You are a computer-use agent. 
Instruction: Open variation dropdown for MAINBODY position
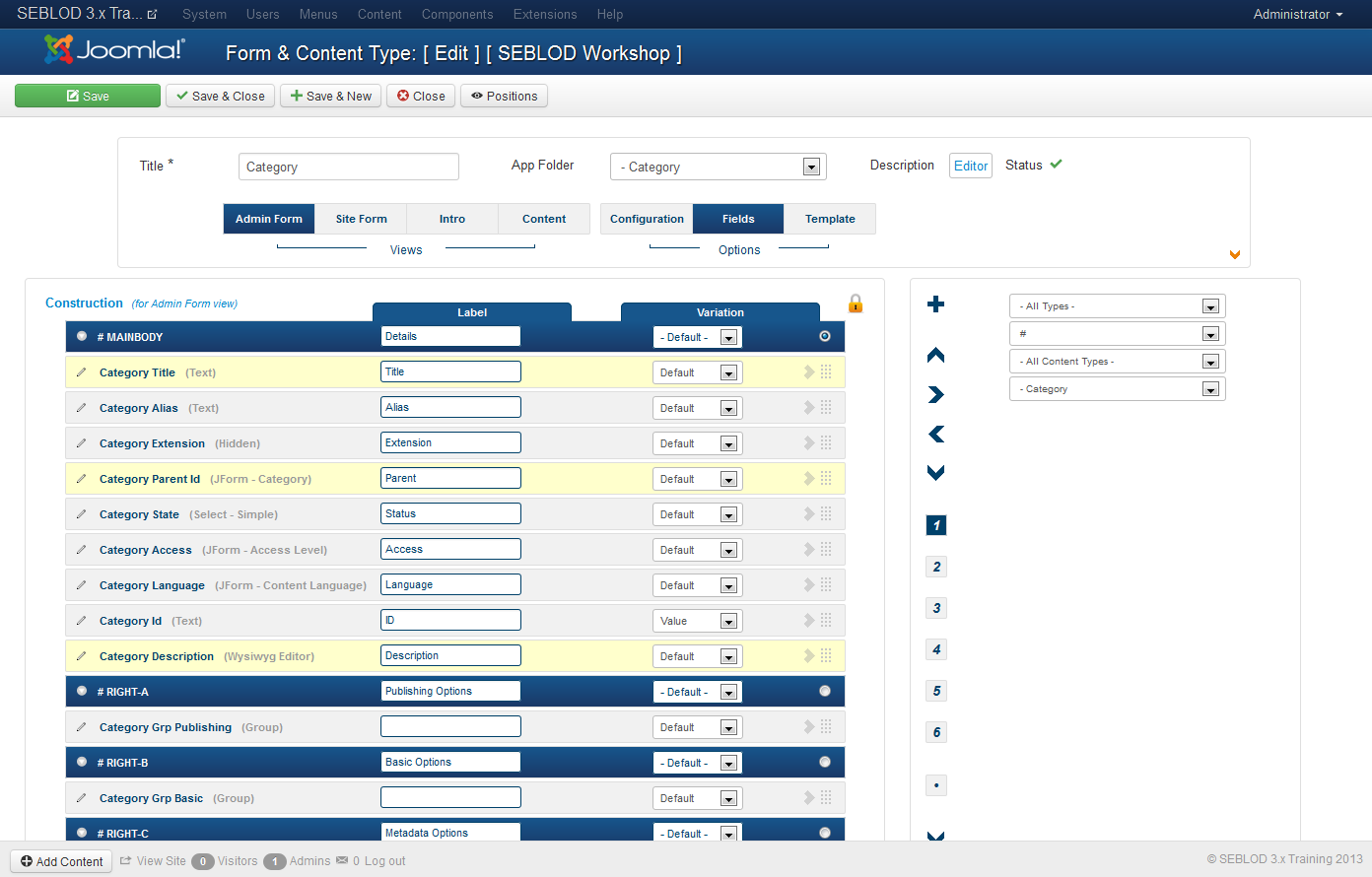point(697,337)
